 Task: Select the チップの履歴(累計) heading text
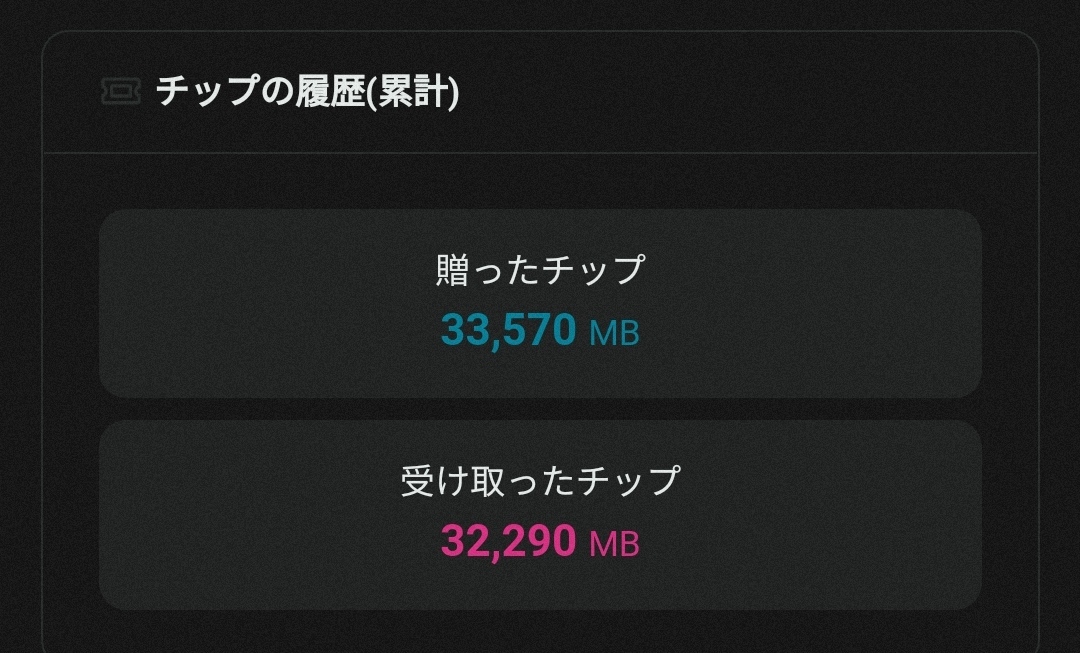307,92
